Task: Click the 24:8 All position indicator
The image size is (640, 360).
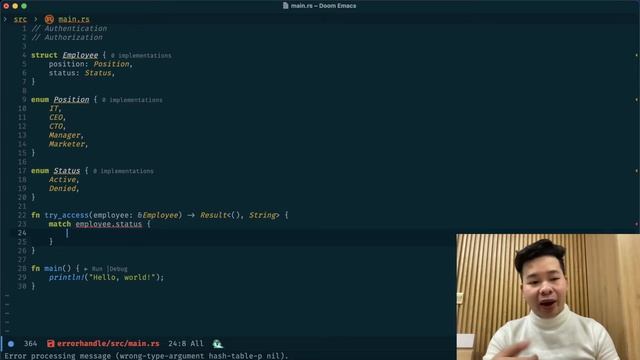Action: (186, 344)
